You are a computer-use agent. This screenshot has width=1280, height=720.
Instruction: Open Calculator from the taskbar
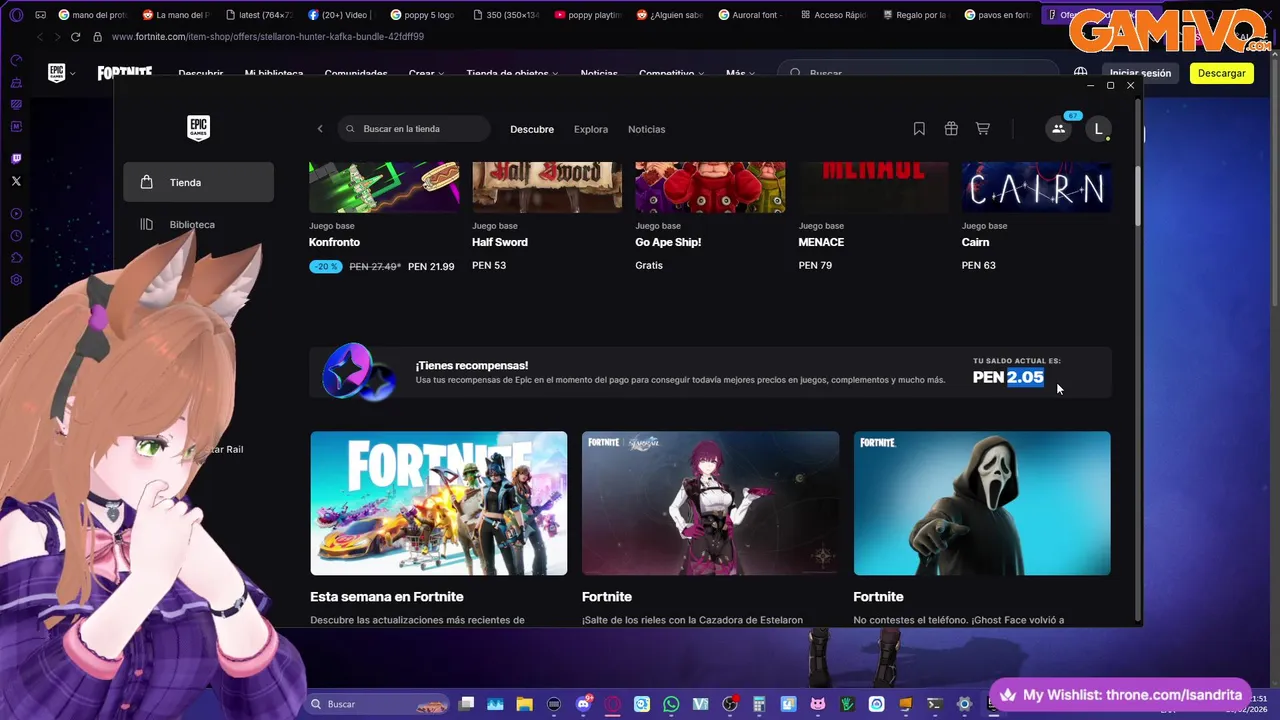[759, 704]
